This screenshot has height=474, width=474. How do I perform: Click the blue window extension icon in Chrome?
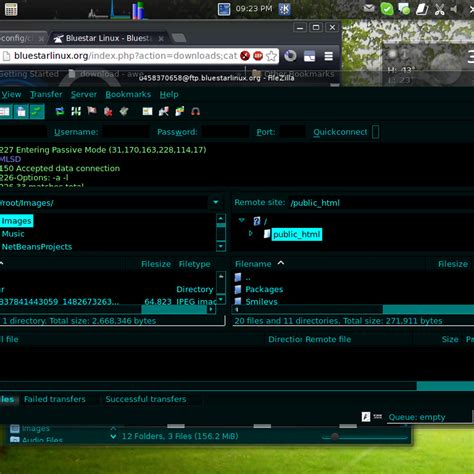pyautogui.click(x=309, y=56)
